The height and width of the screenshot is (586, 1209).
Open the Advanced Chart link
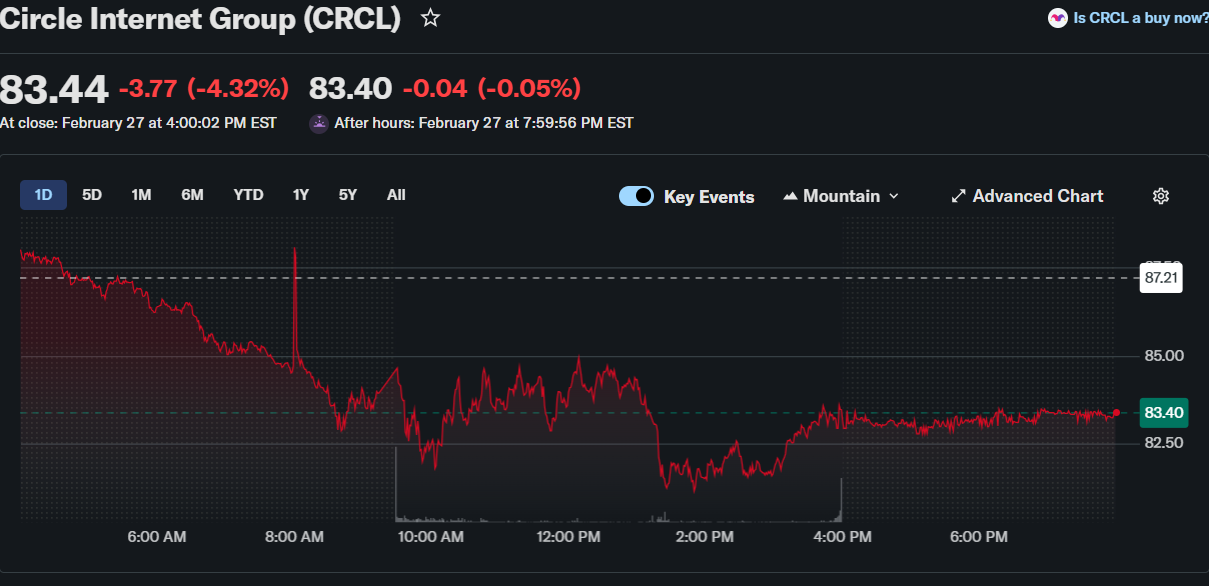[x=1037, y=196]
